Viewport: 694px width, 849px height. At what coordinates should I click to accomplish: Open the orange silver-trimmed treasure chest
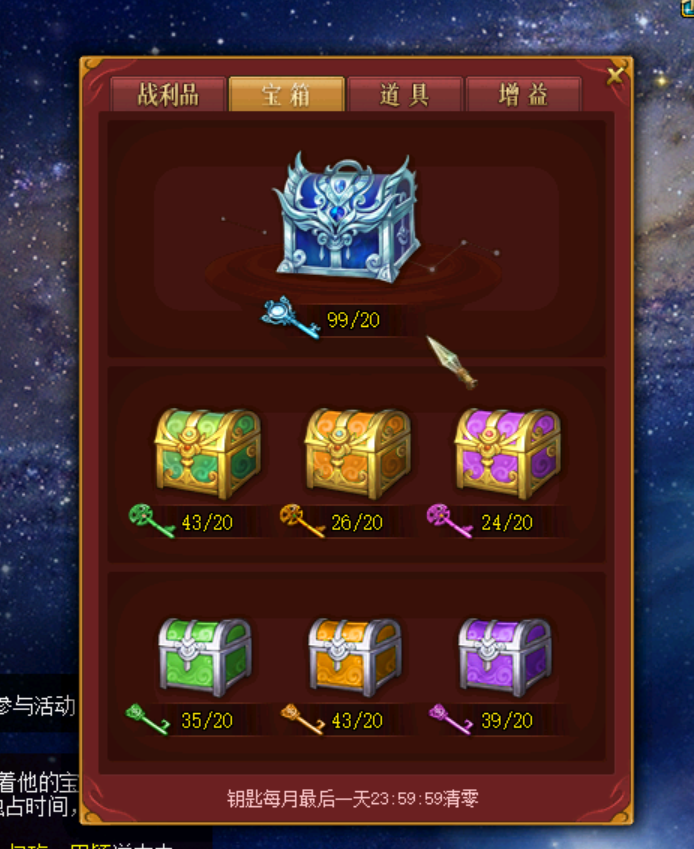click(x=355, y=657)
